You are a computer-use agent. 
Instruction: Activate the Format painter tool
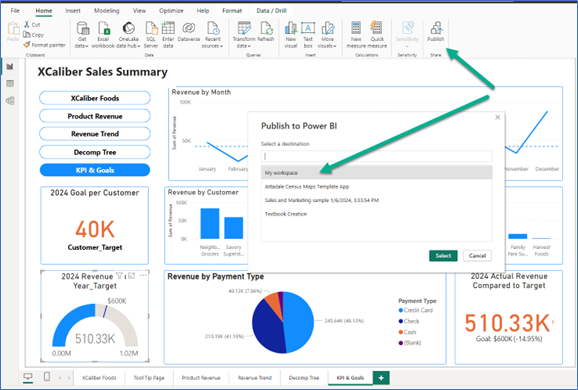44,45
